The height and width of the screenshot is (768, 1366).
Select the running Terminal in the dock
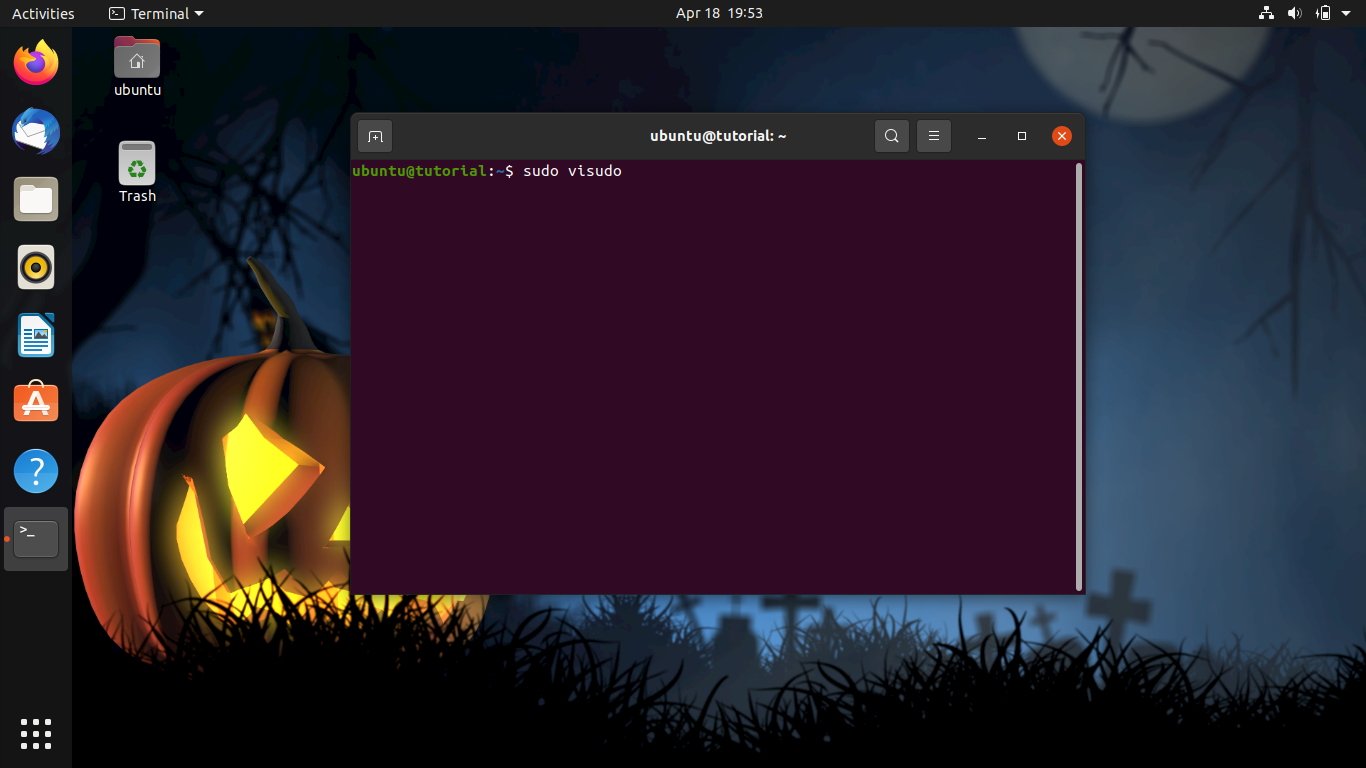pos(35,538)
